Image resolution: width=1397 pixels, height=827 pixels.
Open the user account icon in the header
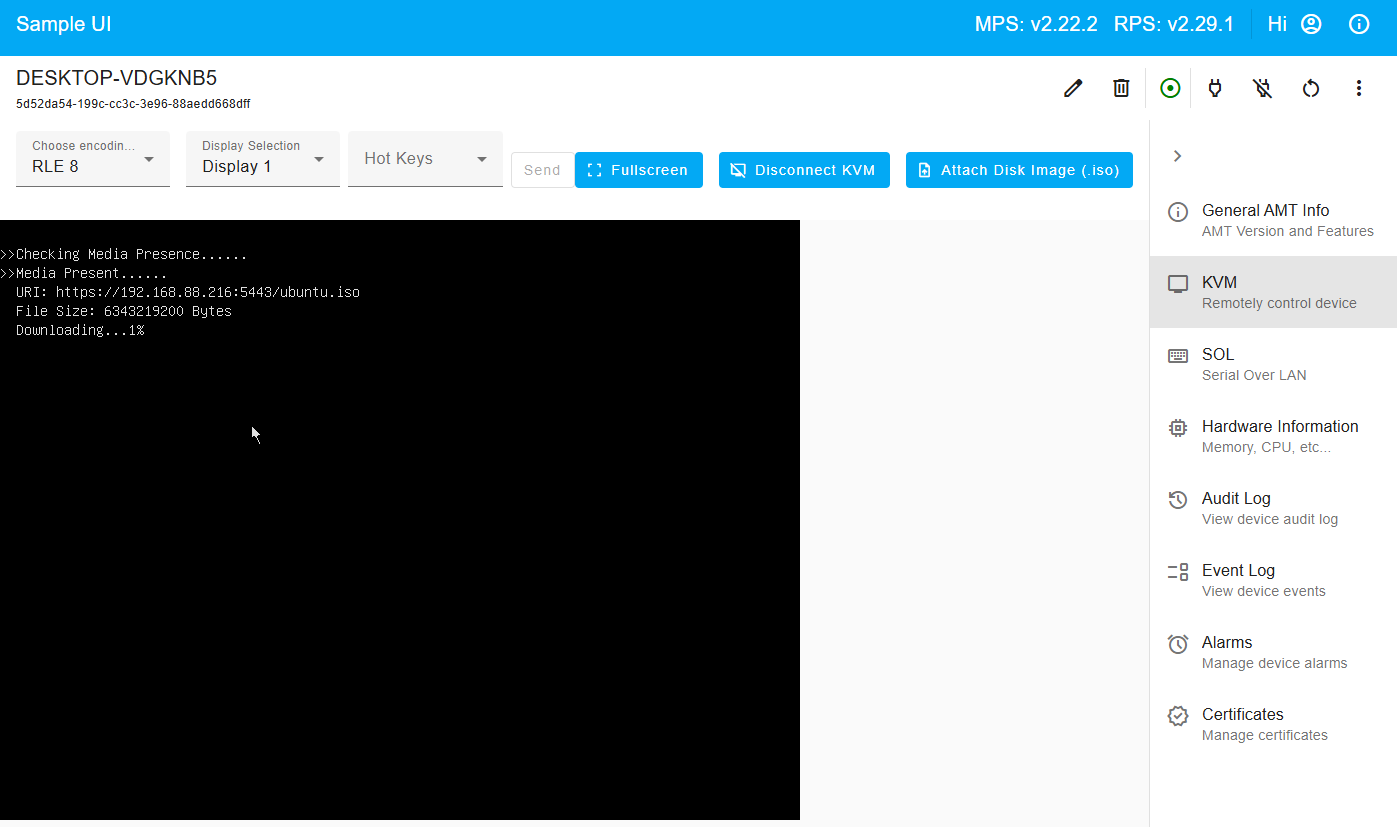1311,23
